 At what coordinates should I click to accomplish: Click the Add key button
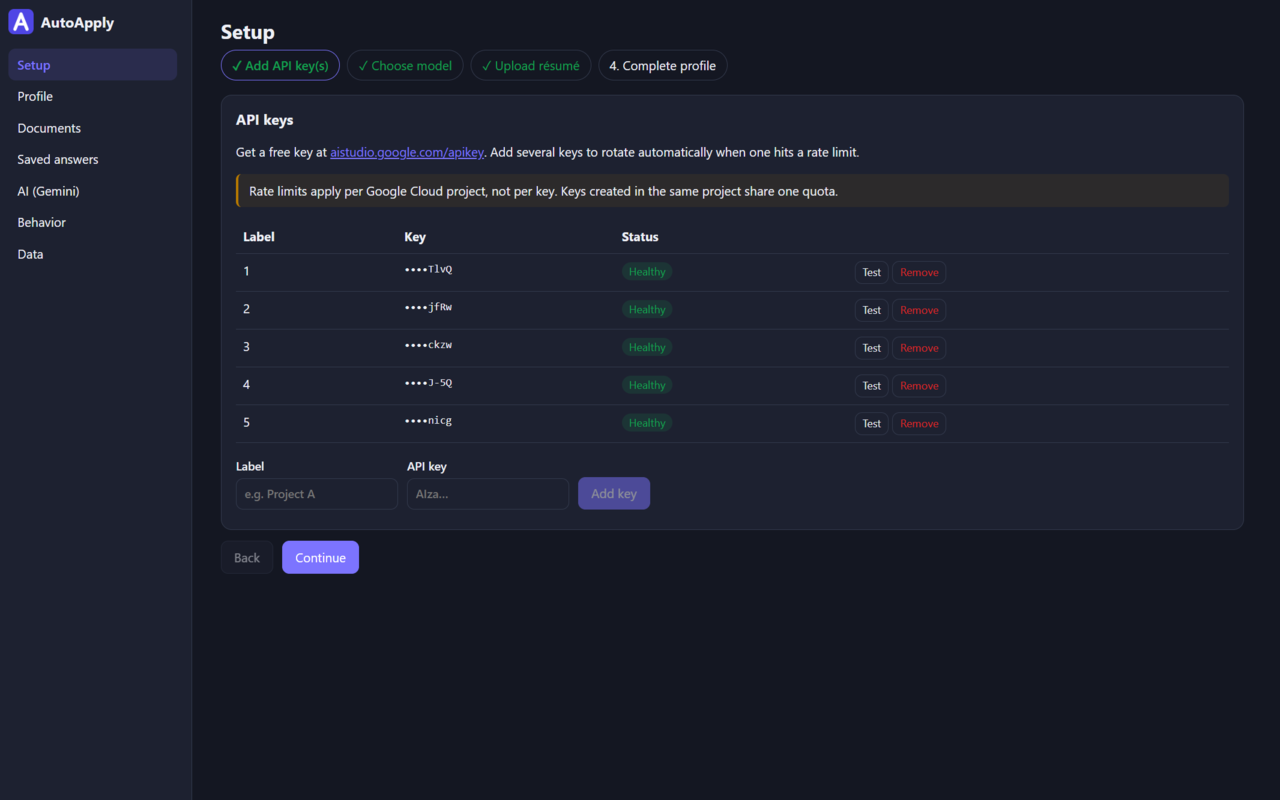coord(614,494)
